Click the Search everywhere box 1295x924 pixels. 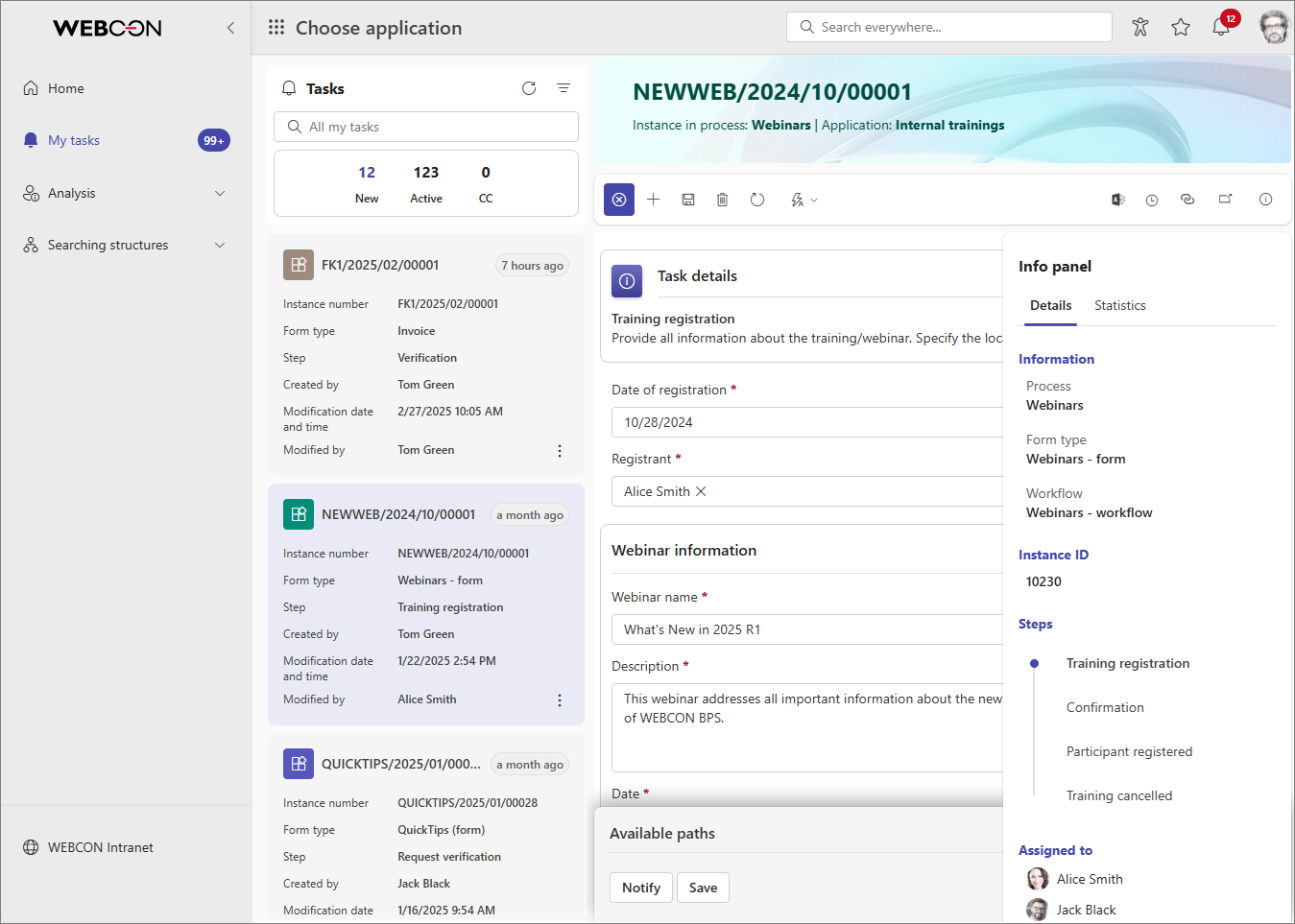pyautogui.click(x=948, y=27)
